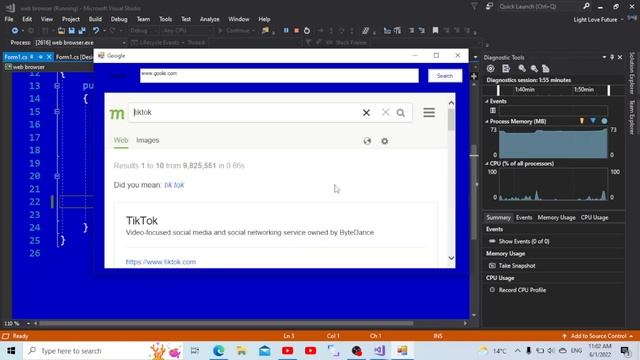The image size is (640, 360).
Task: Toggle bookmark icon in toolbar
Action: click(436, 31)
